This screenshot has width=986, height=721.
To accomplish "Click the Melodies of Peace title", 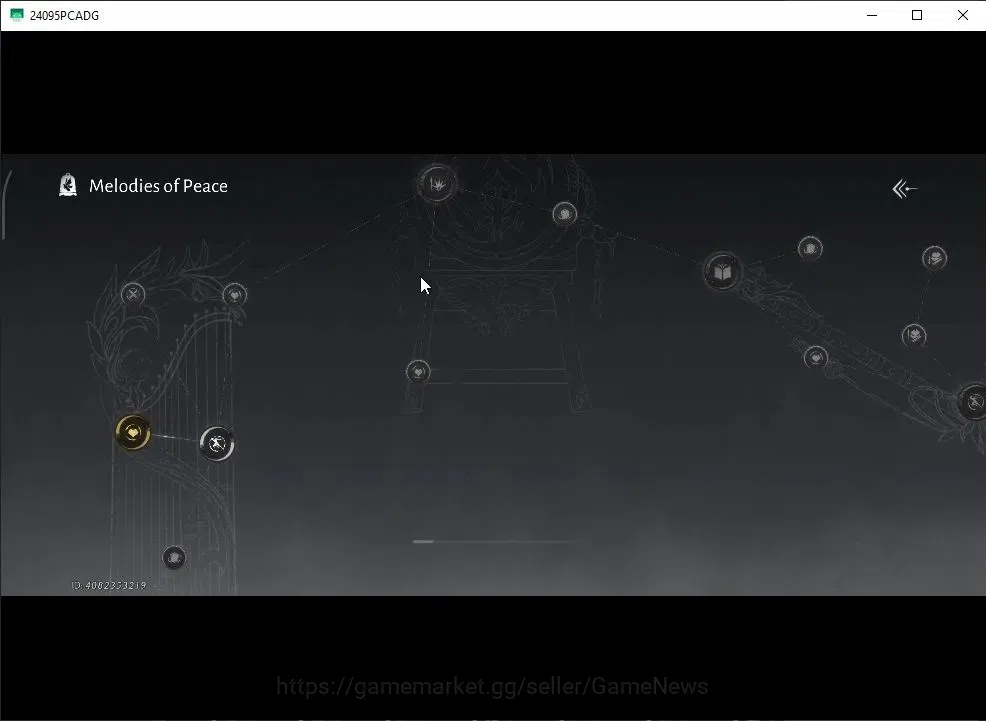I will pyautogui.click(x=158, y=186).
